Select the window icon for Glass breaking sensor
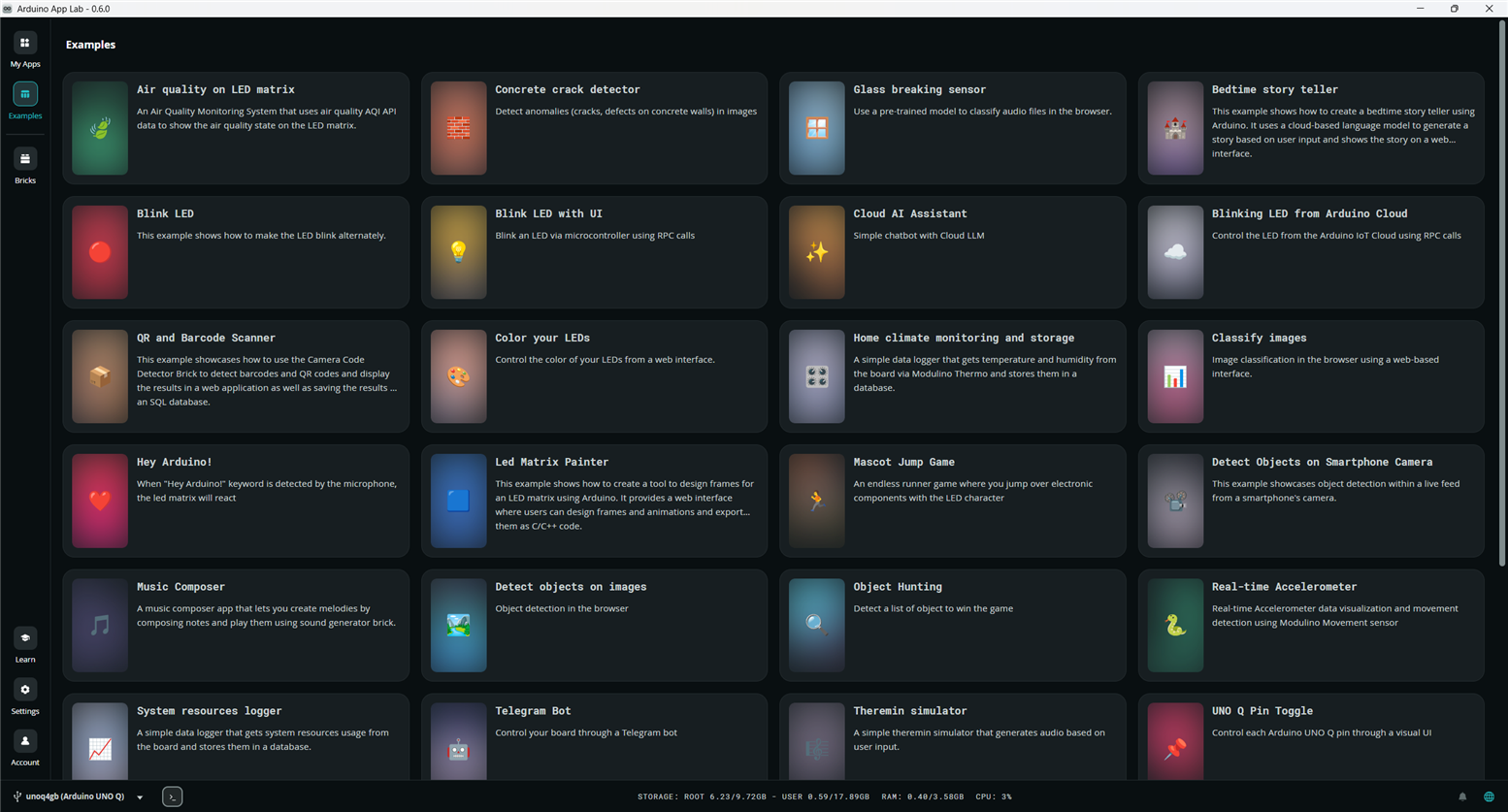 817,128
